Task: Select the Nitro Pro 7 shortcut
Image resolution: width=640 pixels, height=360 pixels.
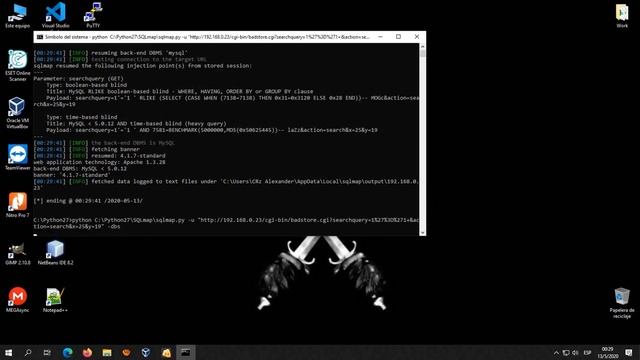Action: [18, 205]
